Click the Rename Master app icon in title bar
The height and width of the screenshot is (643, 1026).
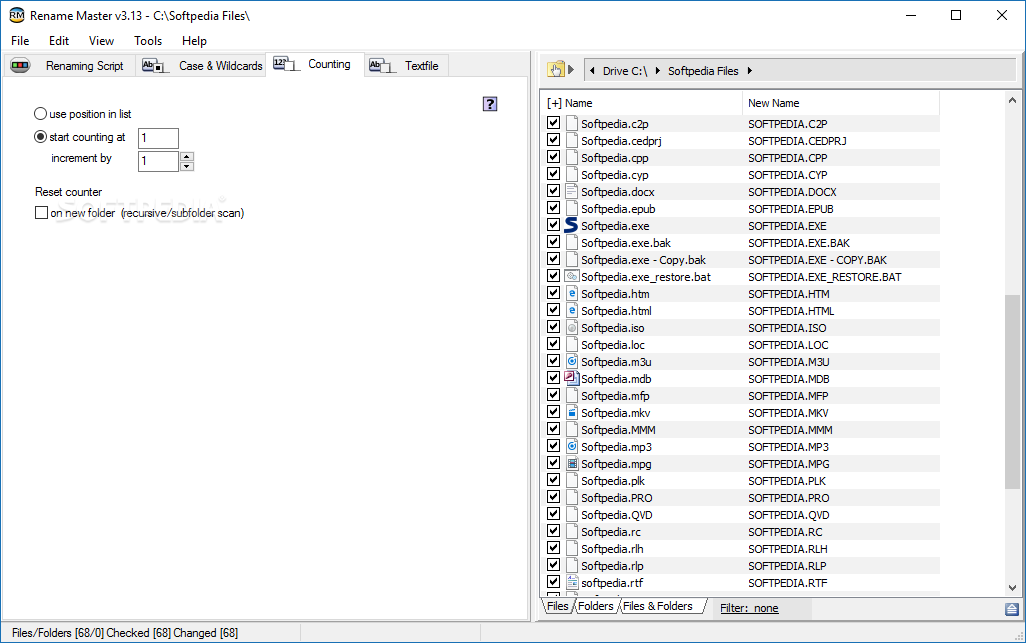pyautogui.click(x=16, y=15)
